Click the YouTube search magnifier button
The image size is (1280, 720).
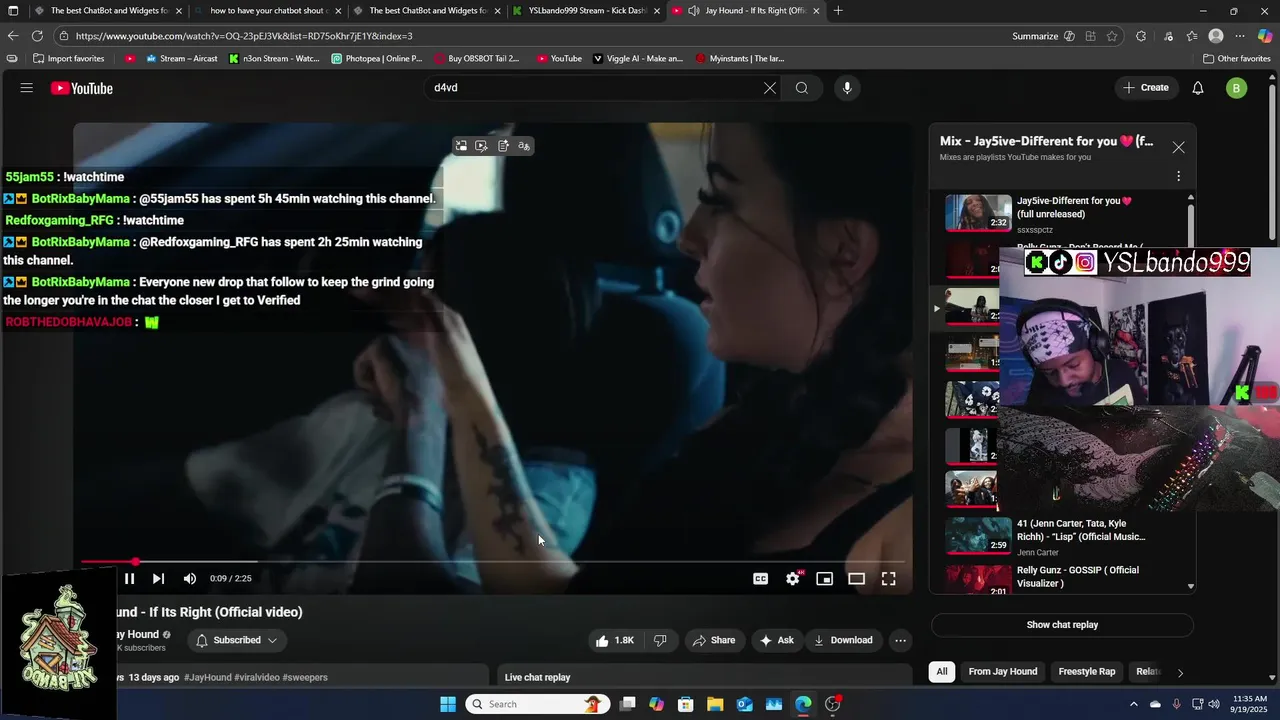[802, 88]
